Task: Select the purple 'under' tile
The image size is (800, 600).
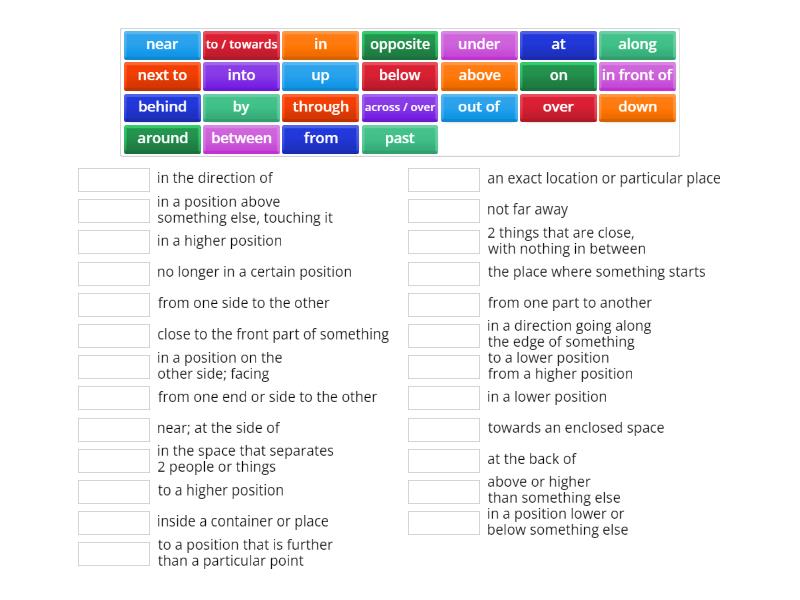Action: click(479, 45)
